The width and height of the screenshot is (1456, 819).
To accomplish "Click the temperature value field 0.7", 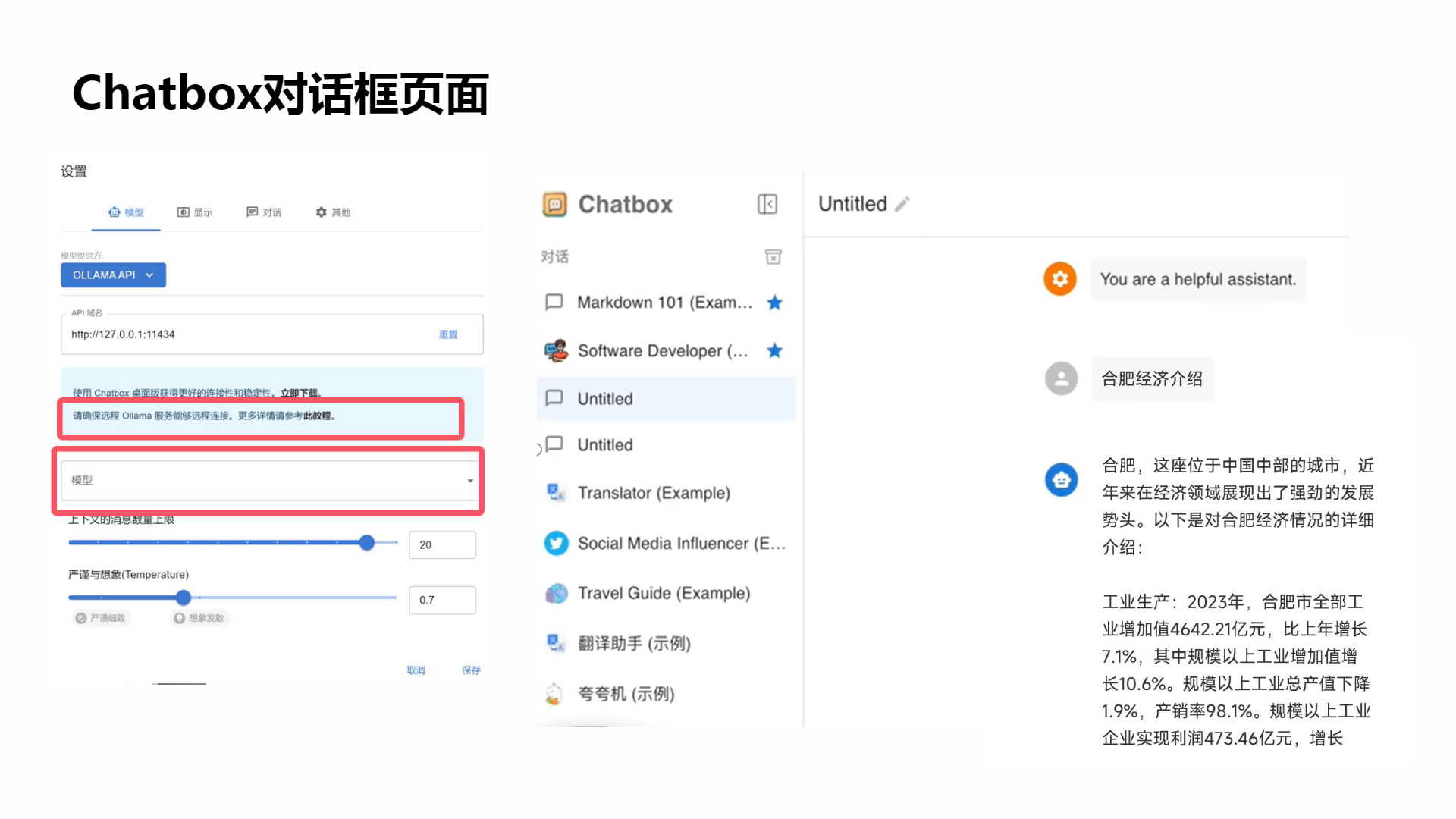I will click(x=442, y=600).
